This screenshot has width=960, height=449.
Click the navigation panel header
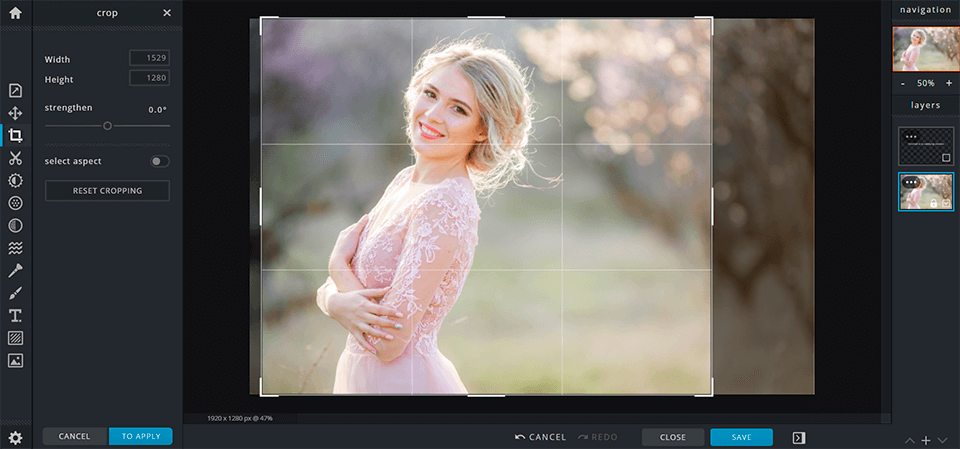click(926, 10)
